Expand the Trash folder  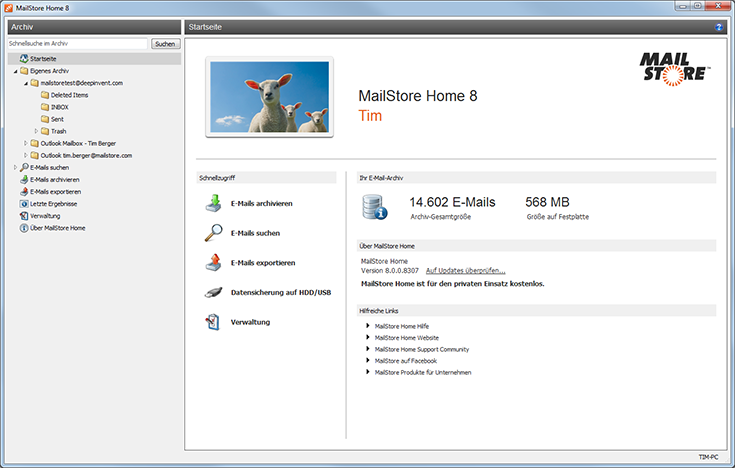pyautogui.click(x=36, y=131)
